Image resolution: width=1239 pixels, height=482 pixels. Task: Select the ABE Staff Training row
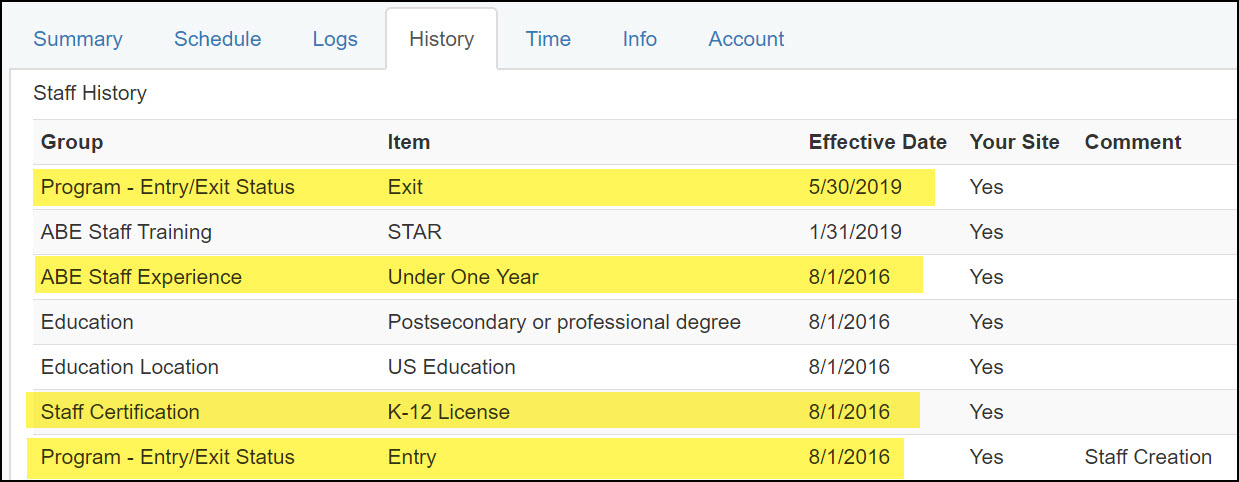pyautogui.click(x=126, y=232)
